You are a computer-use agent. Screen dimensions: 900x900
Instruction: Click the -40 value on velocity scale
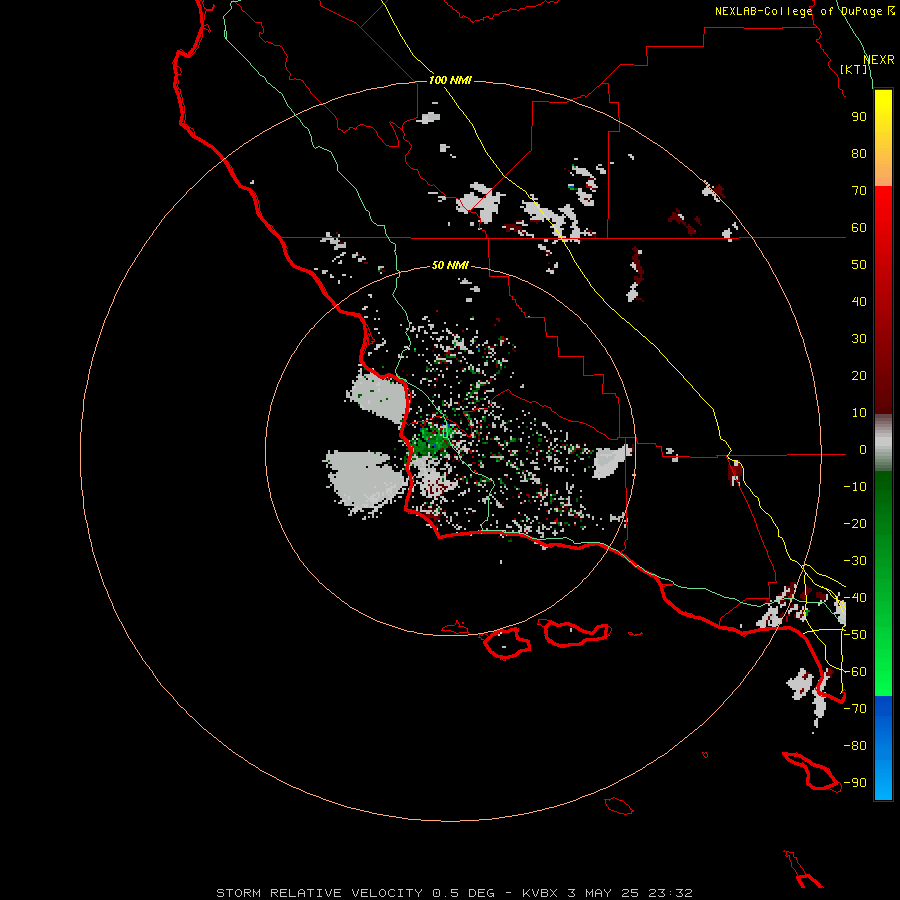point(855,598)
